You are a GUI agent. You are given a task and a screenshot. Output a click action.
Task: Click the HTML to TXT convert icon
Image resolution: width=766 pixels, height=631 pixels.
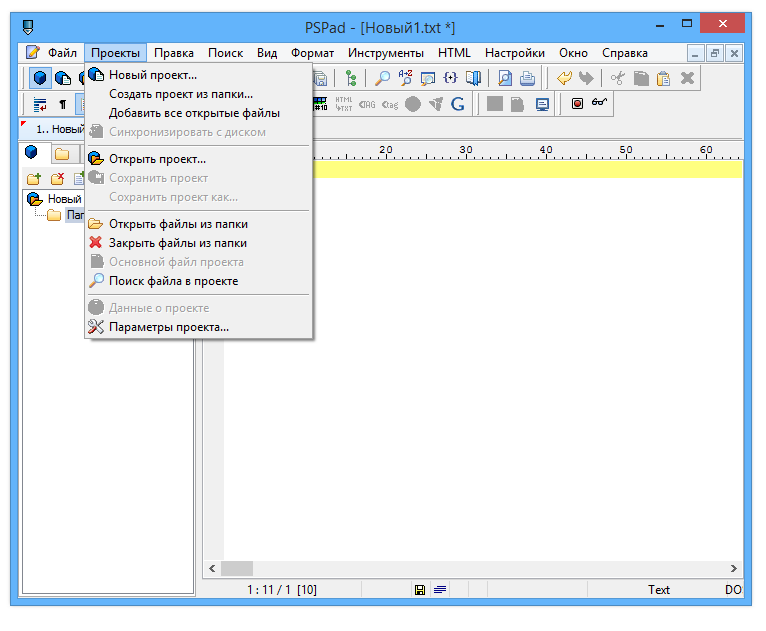pos(343,104)
